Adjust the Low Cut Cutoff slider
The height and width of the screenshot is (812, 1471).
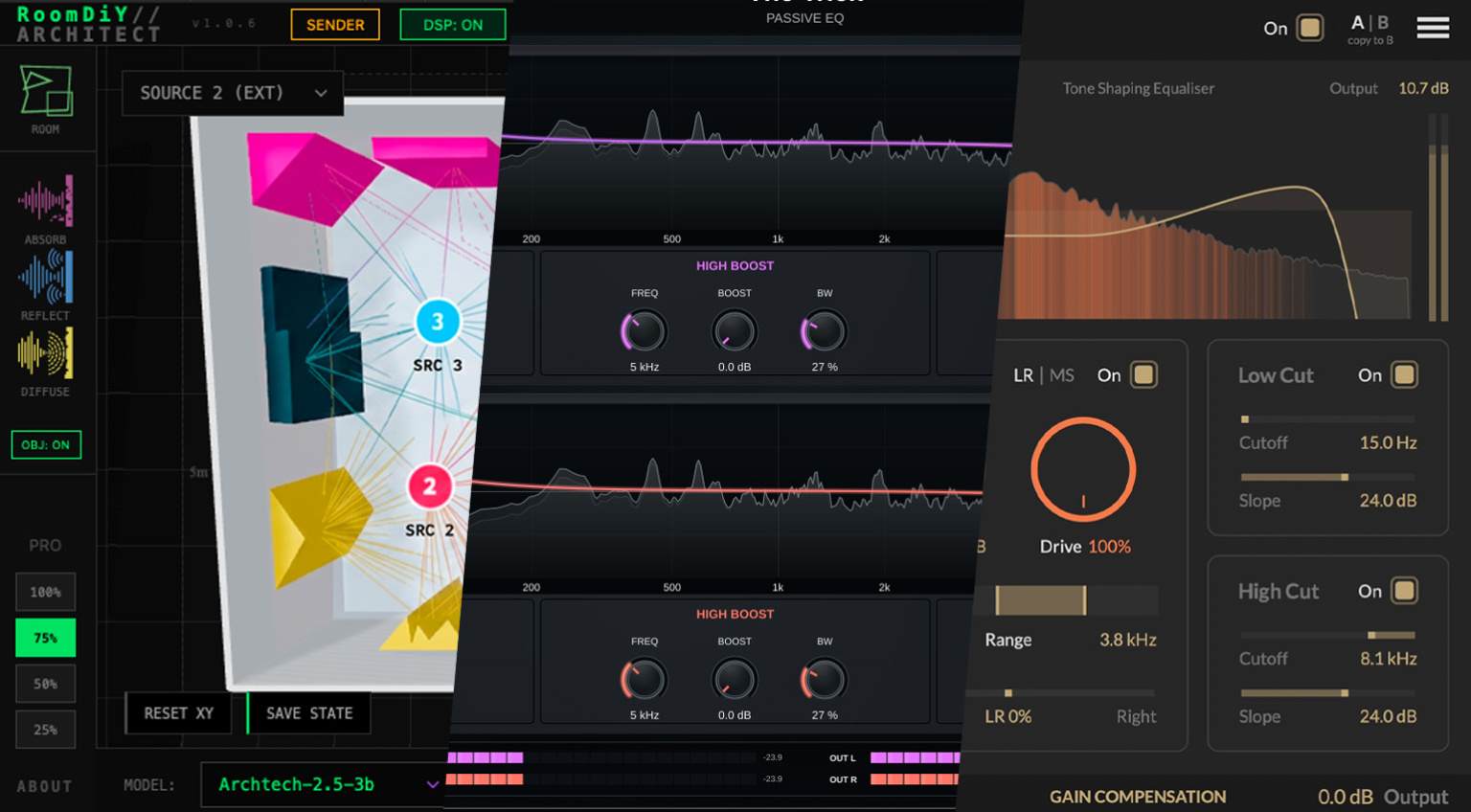(1327, 419)
